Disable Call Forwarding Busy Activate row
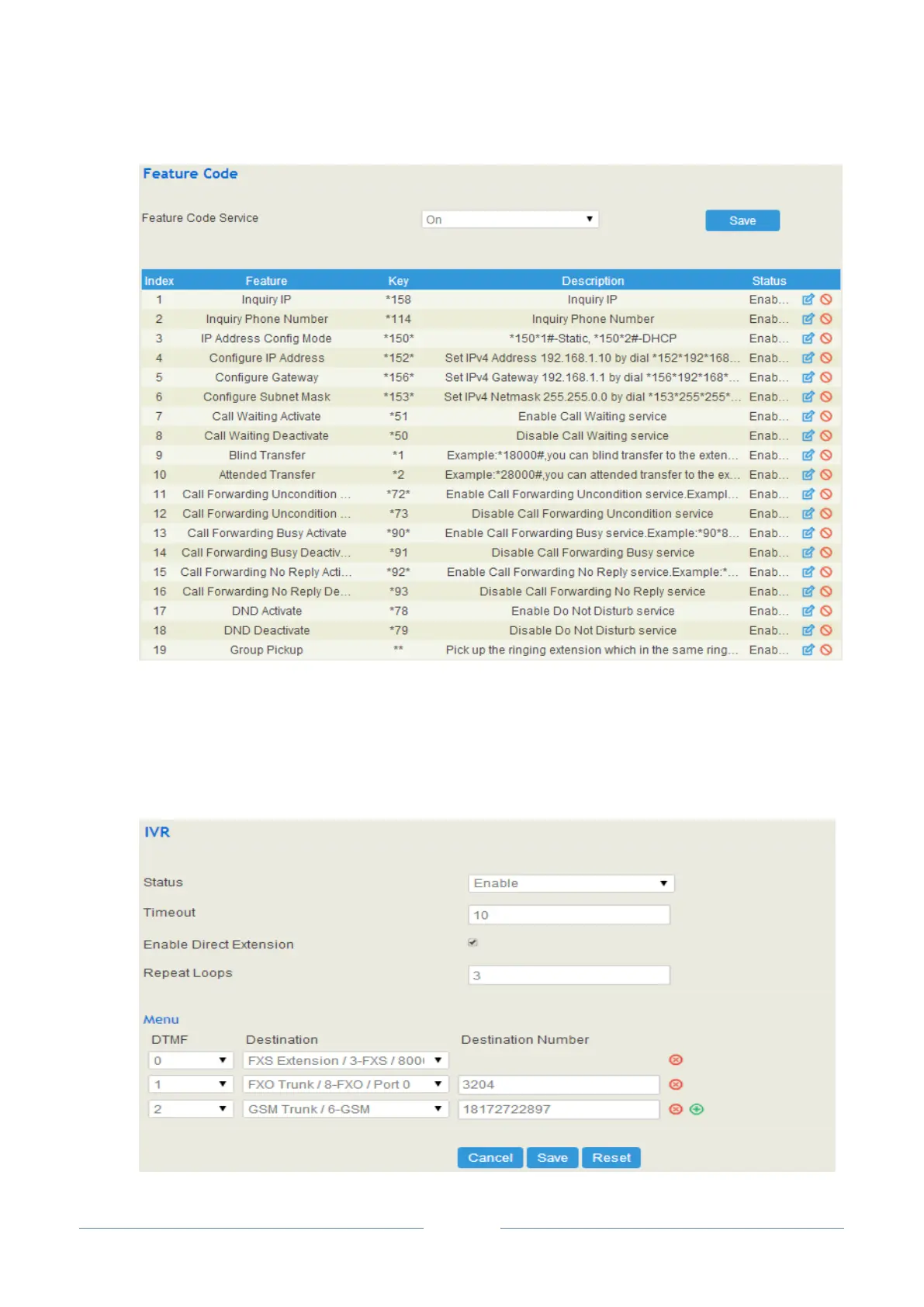This screenshot has width=924, height=1307. [826, 533]
